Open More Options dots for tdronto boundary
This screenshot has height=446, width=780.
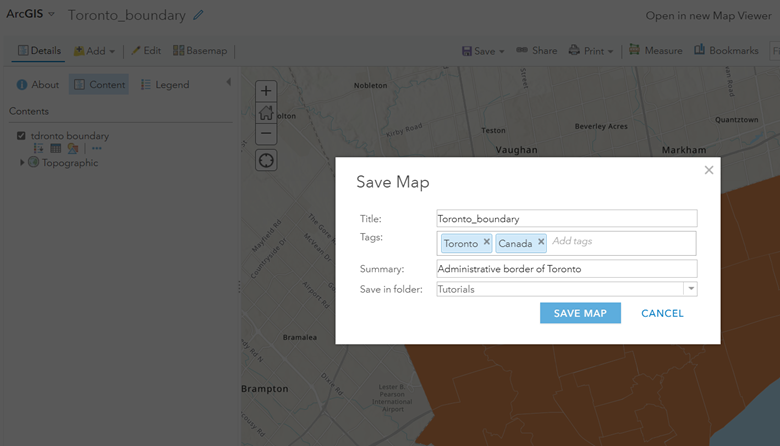pyautogui.click(x=97, y=148)
